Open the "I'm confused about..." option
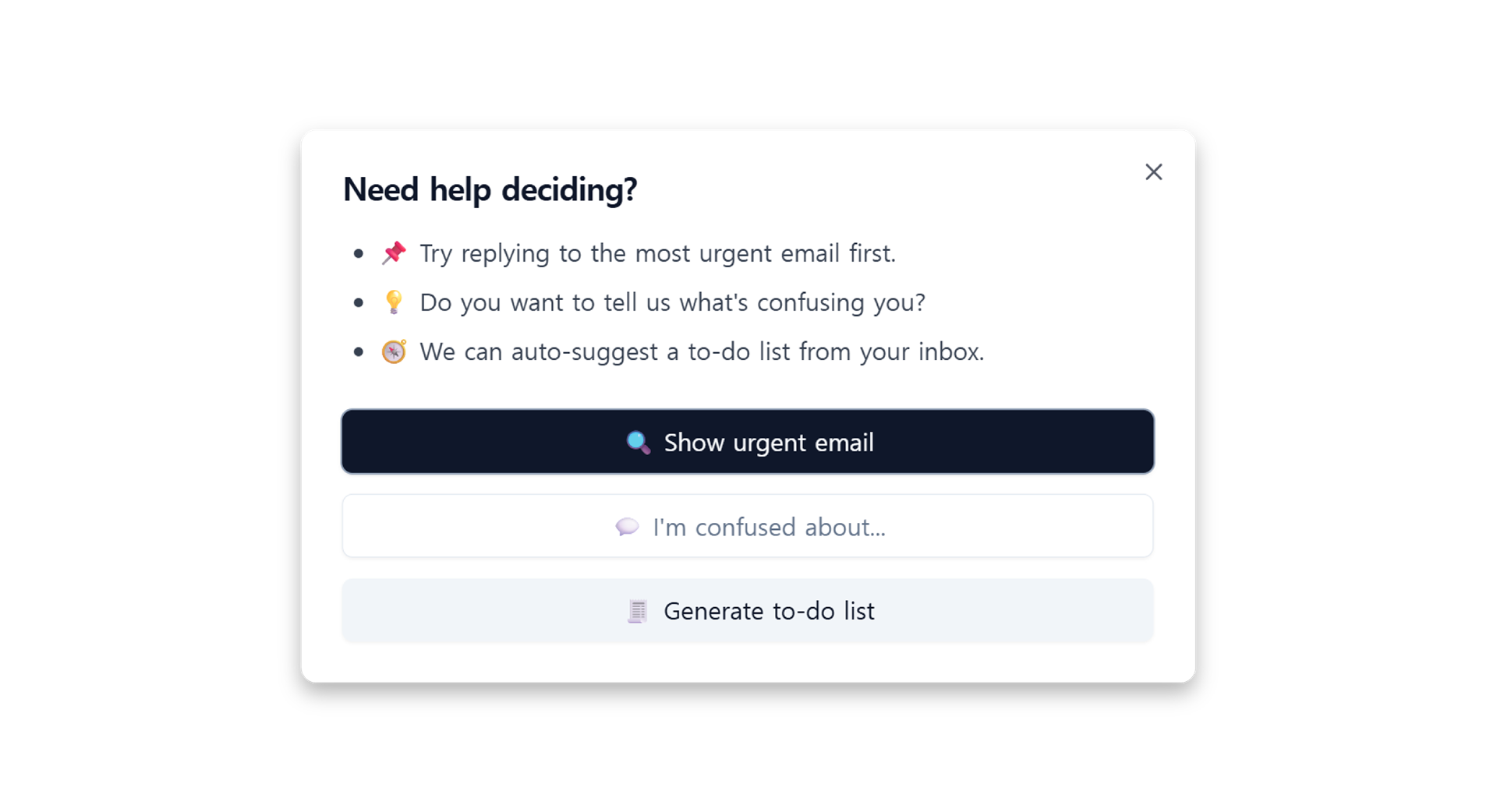The image size is (1497, 812). [748, 526]
